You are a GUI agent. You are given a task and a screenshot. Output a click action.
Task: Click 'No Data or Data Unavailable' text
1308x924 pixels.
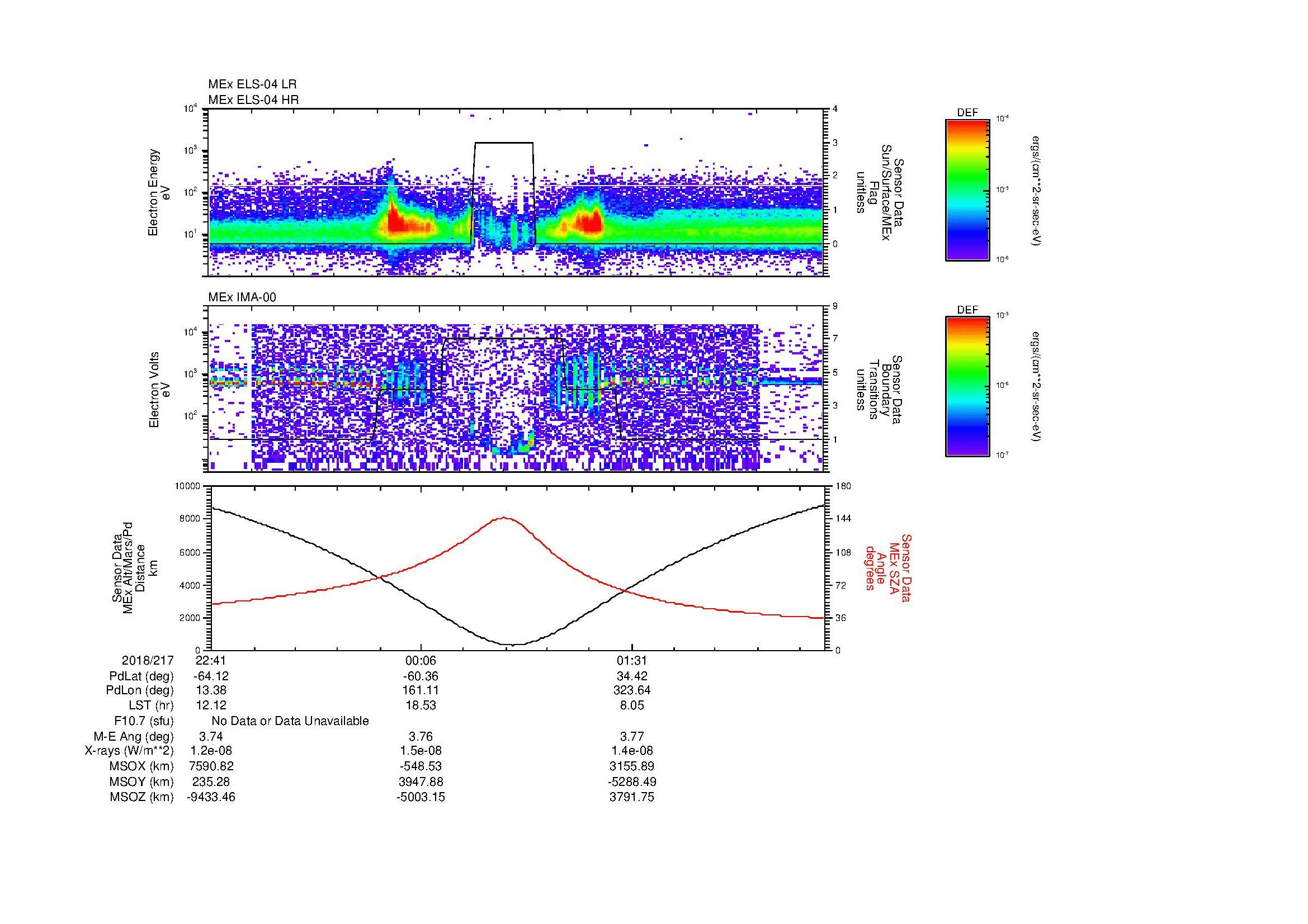290,721
